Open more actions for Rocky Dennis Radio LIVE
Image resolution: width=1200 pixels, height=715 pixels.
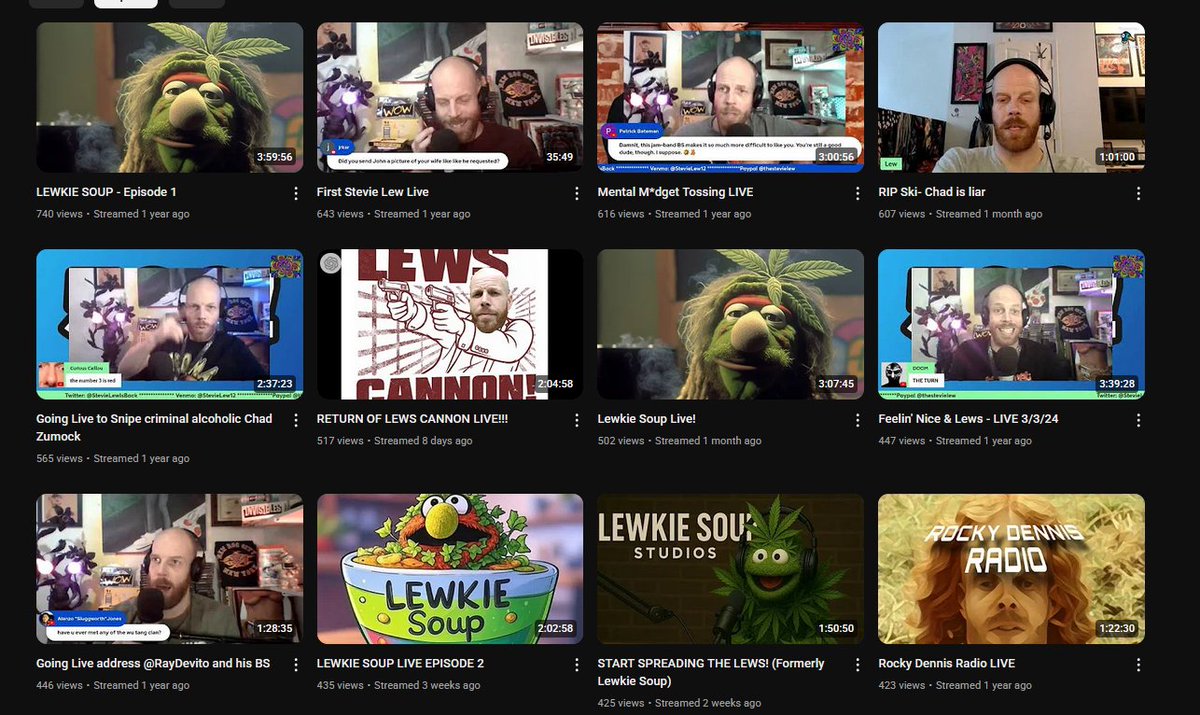(x=1137, y=664)
